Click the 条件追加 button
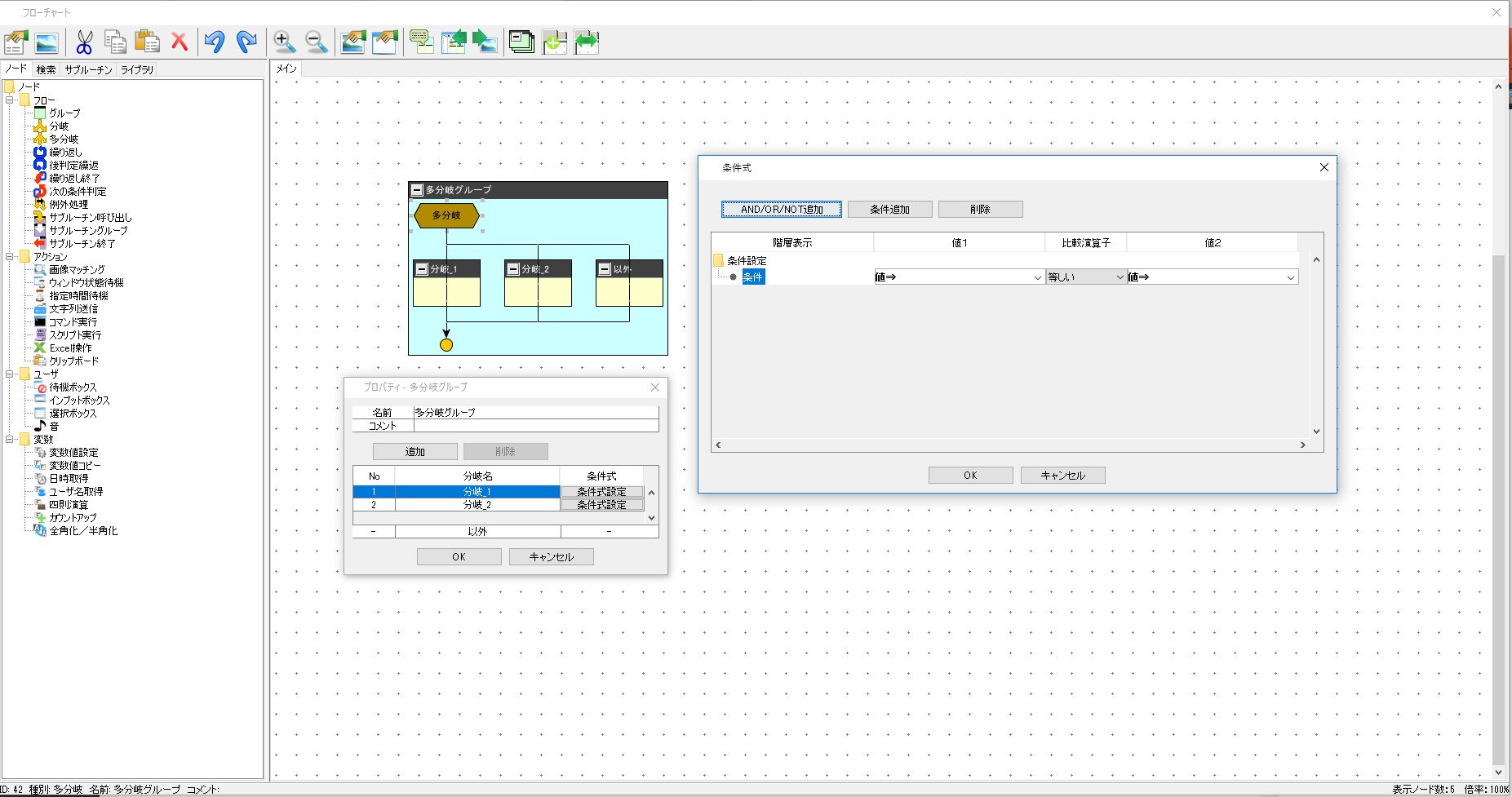The height and width of the screenshot is (797, 1512). 890,210
